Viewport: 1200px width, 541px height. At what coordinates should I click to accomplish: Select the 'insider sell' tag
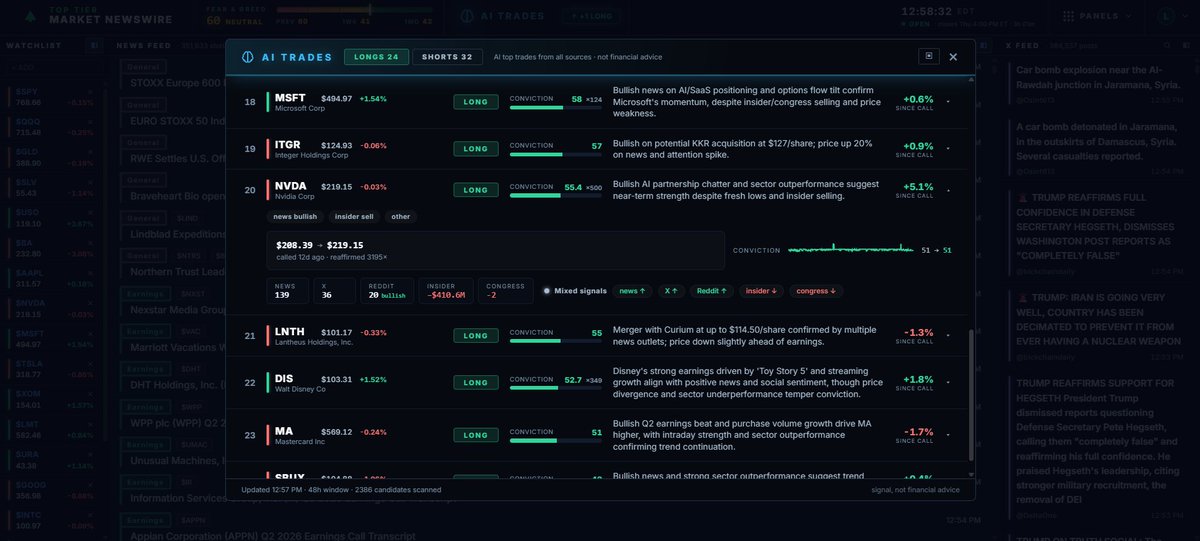tap(354, 216)
